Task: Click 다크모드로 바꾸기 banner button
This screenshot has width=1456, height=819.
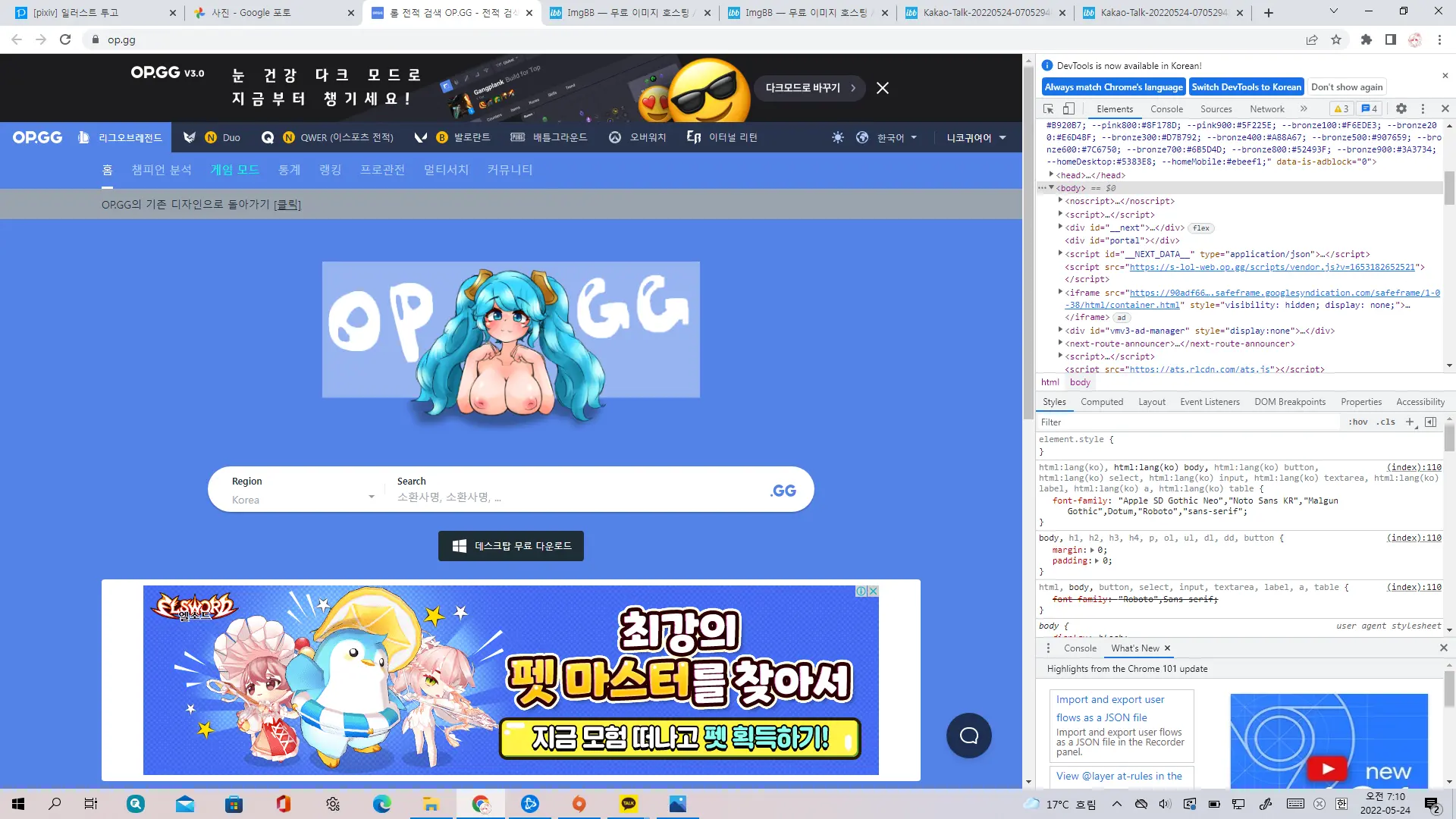Action: tap(810, 88)
